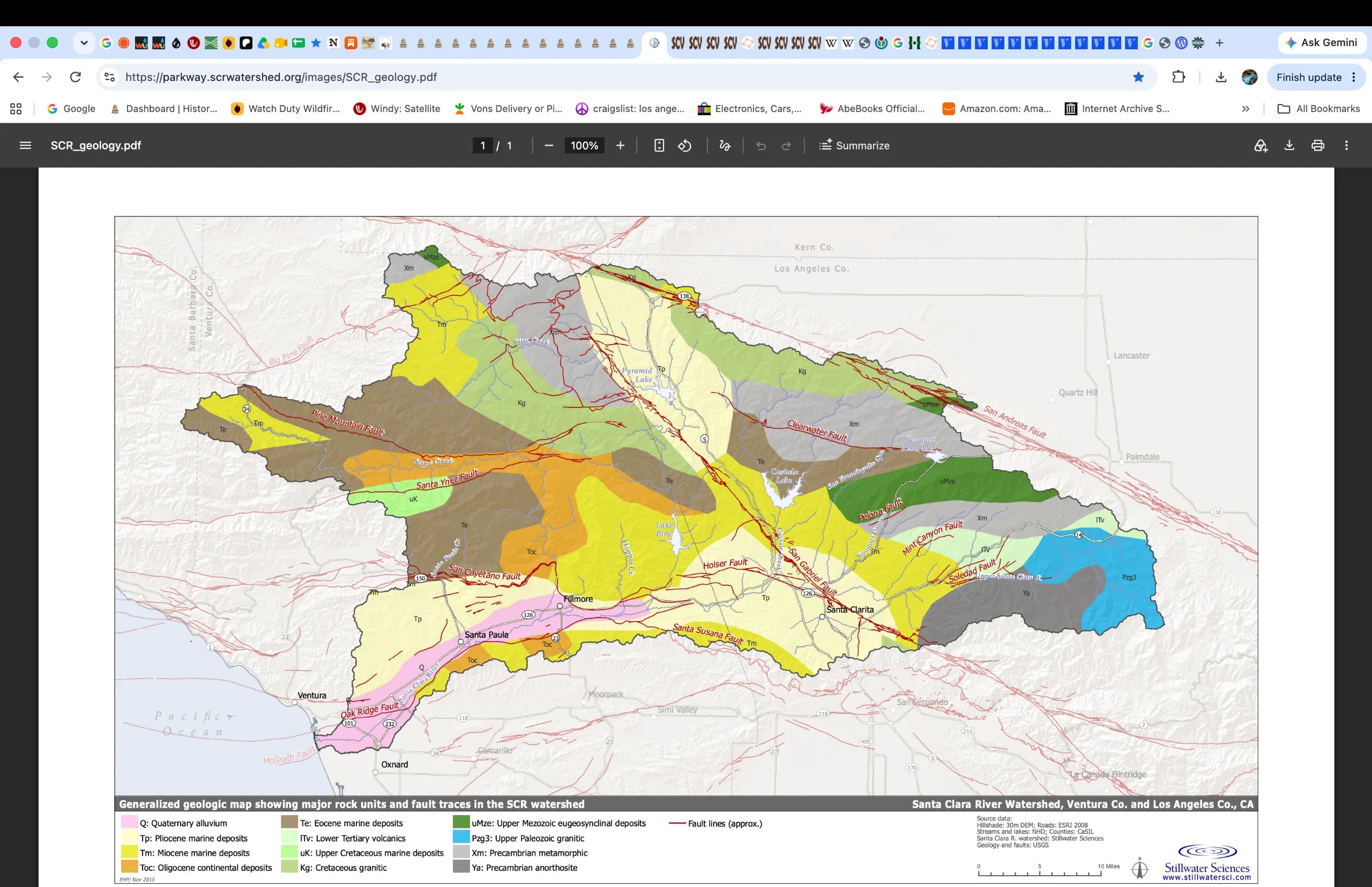Toggle the bookmark star for this page
The height and width of the screenshot is (887, 1372).
click(x=1139, y=77)
